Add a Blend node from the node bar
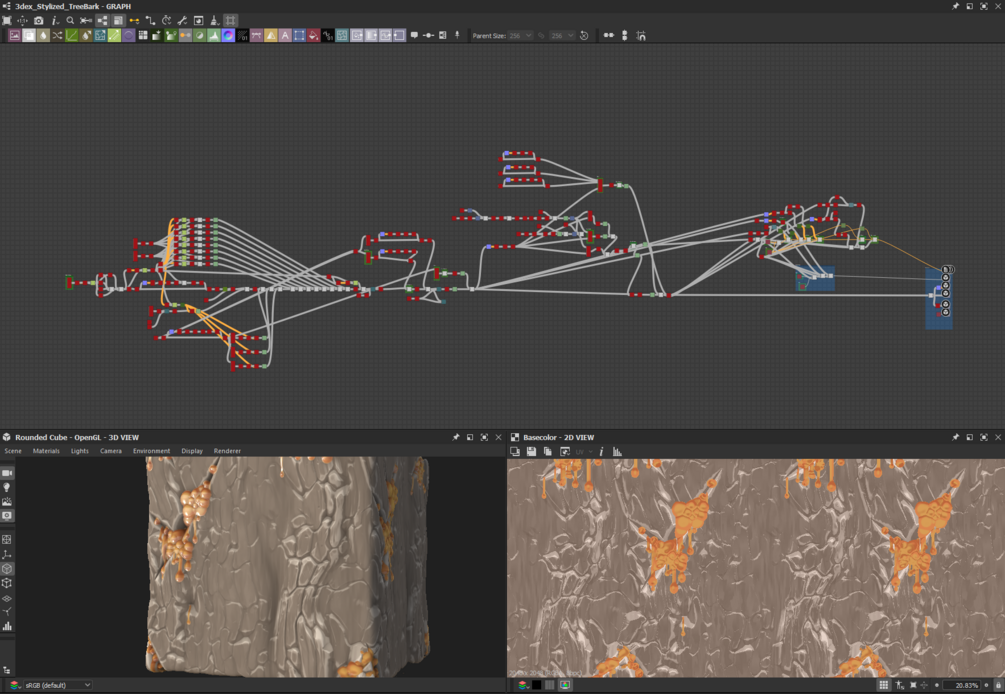Viewport: 1005px width, 694px height. point(29,36)
